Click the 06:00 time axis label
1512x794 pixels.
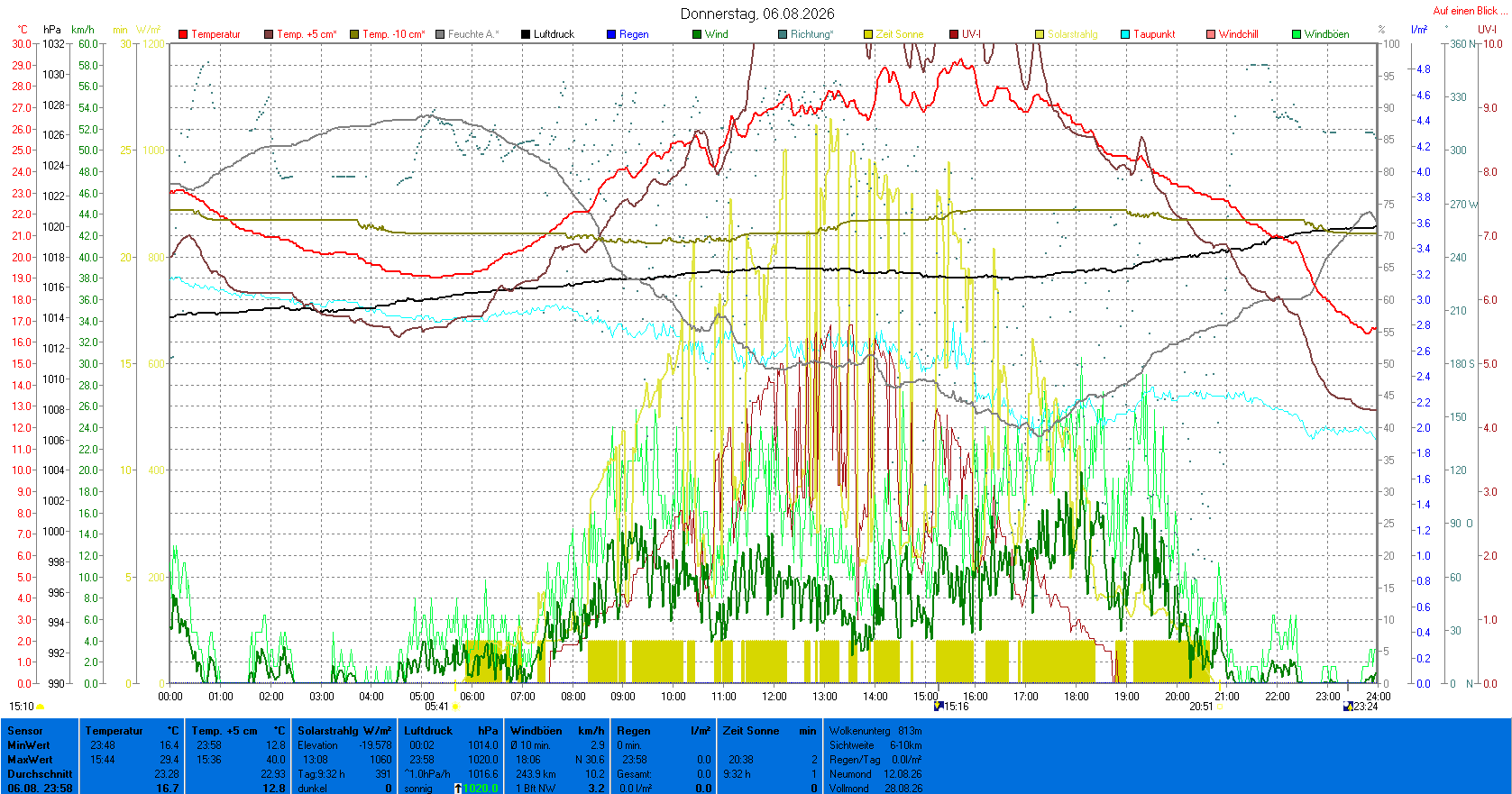472,696
